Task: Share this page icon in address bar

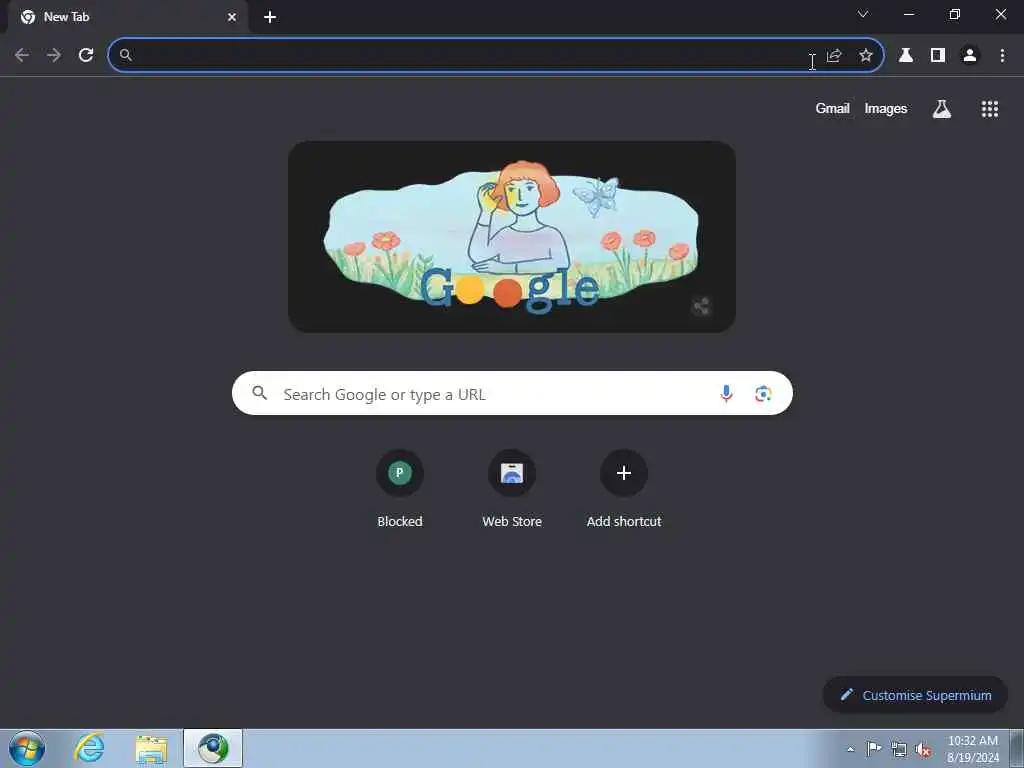Action: (834, 56)
